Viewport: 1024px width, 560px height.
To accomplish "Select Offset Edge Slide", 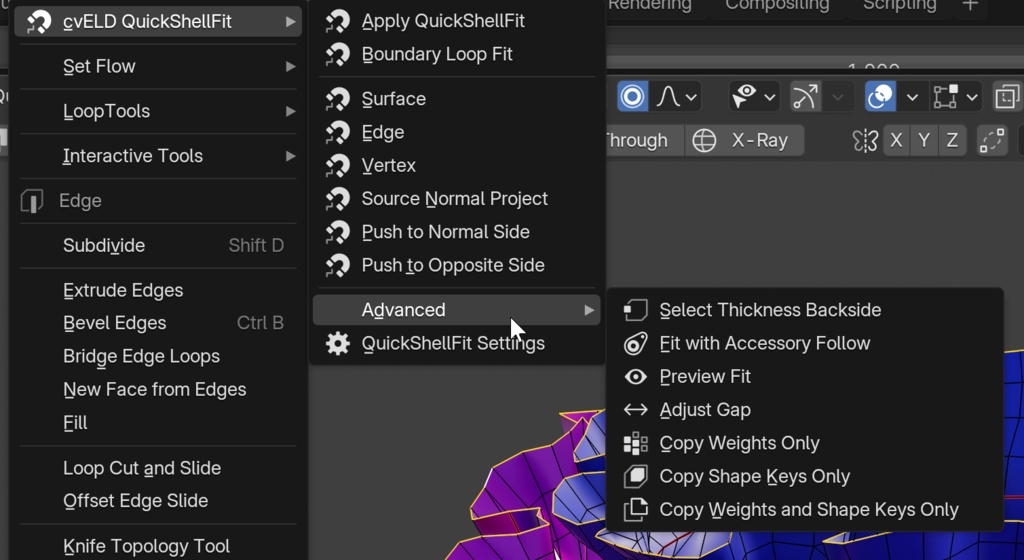I will (159, 501).
